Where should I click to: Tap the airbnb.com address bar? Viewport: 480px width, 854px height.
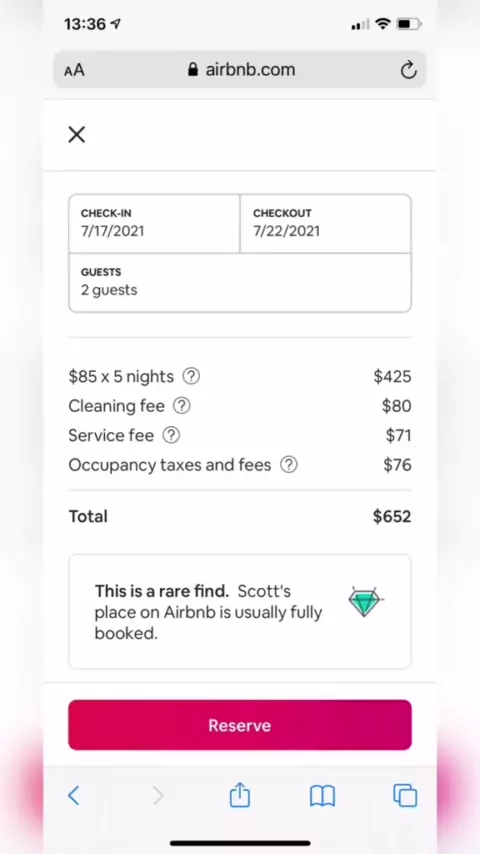[240, 70]
